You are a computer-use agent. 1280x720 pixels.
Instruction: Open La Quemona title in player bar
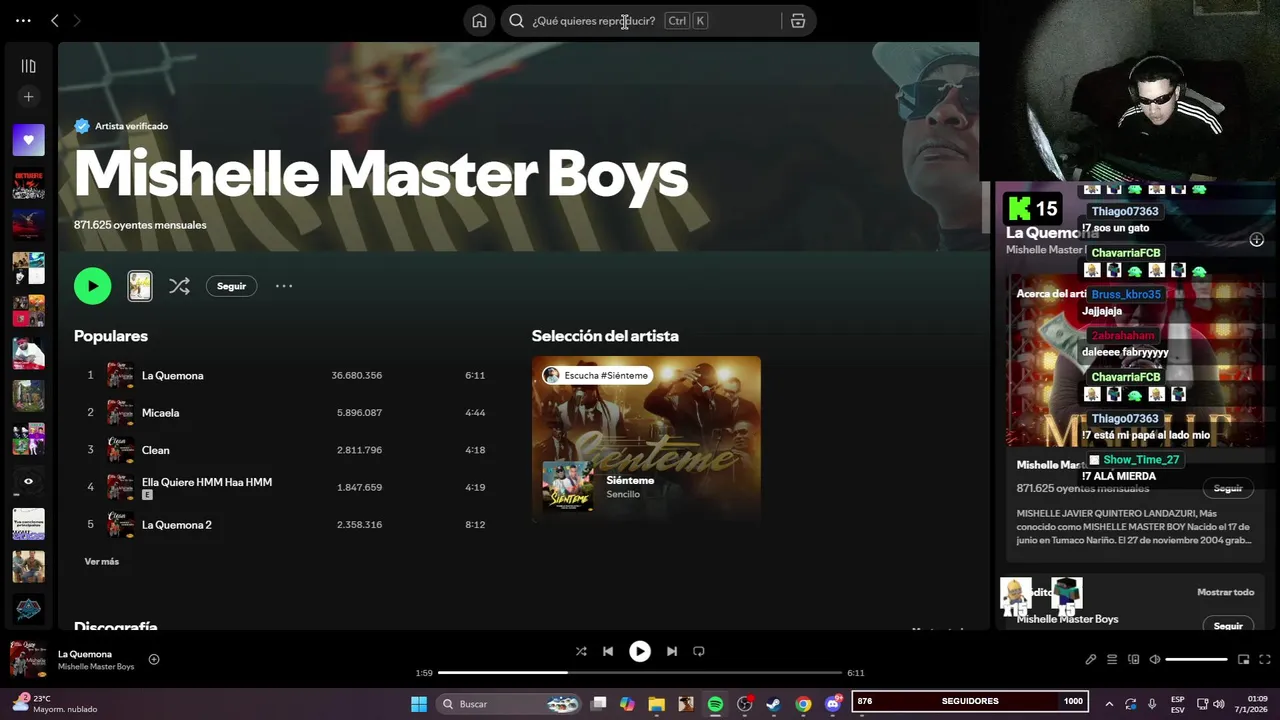click(85, 654)
